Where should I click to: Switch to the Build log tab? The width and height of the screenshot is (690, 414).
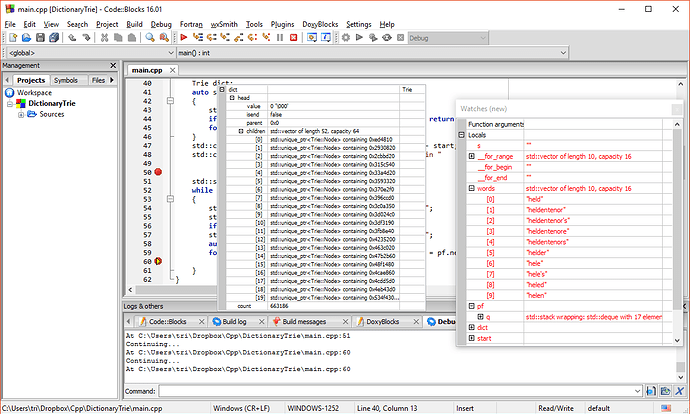pos(234,322)
